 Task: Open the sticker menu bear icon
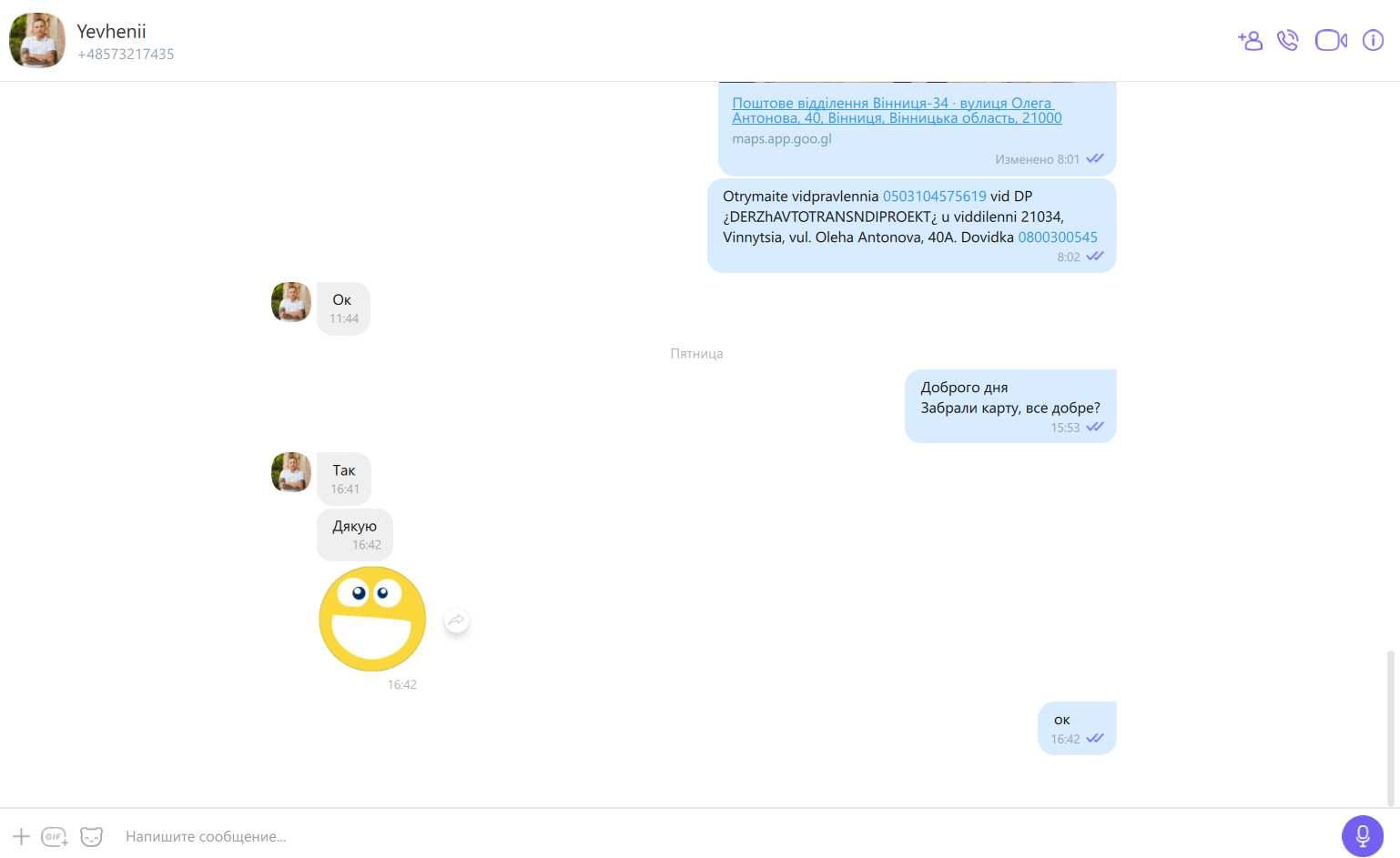pos(92,836)
